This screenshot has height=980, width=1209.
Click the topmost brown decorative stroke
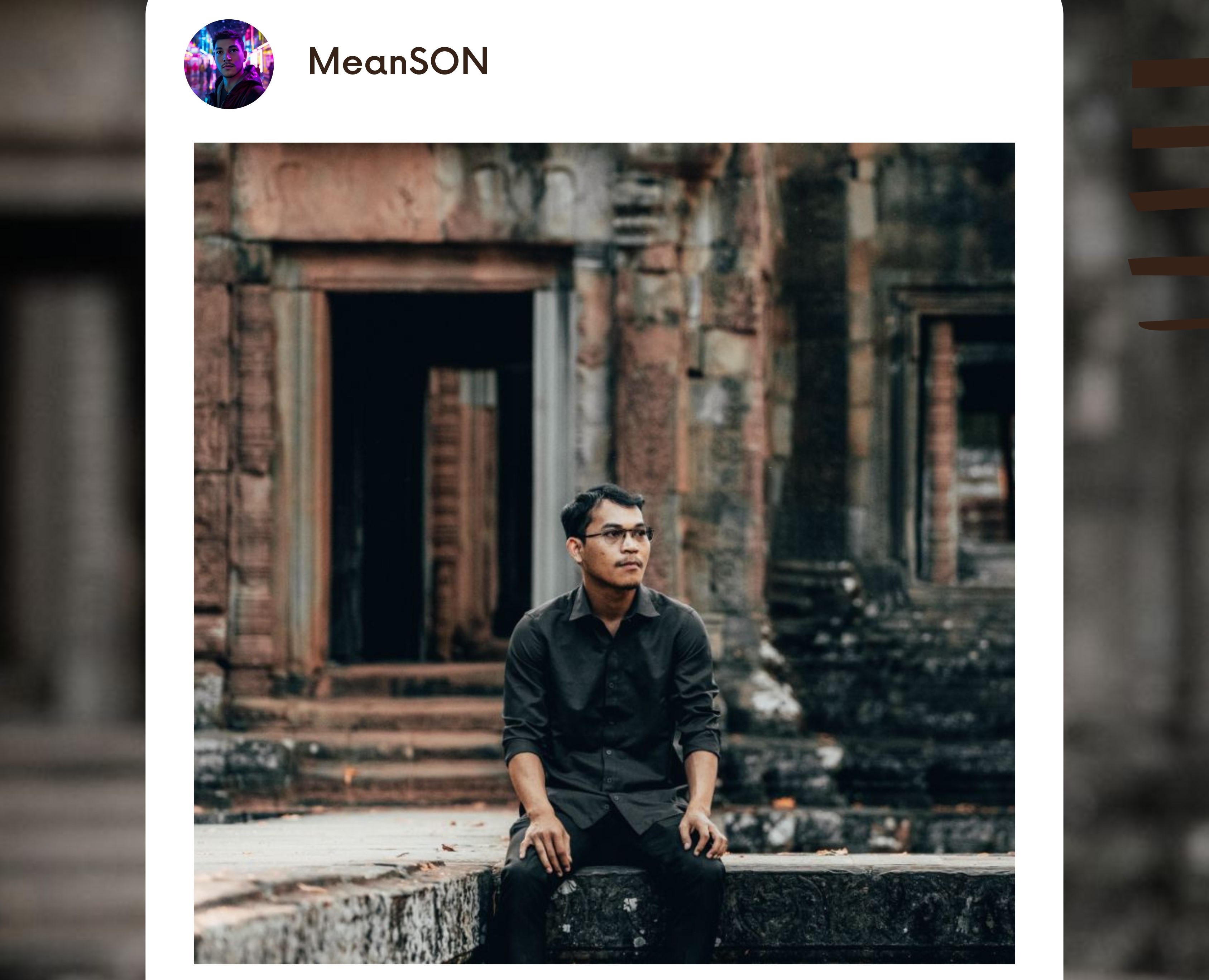[x=1170, y=73]
